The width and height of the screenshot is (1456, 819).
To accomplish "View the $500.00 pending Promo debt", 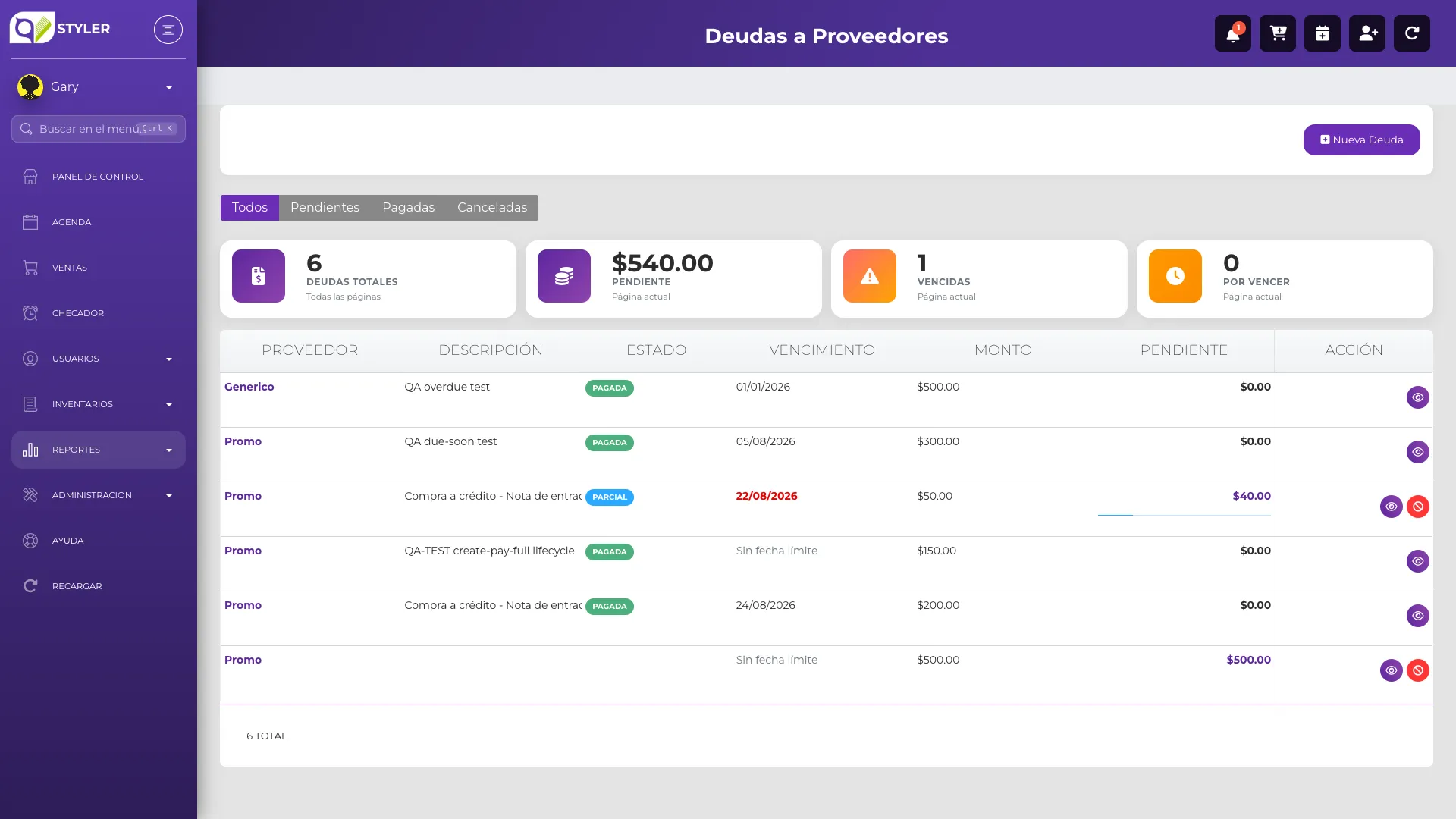I will pyautogui.click(x=1392, y=670).
